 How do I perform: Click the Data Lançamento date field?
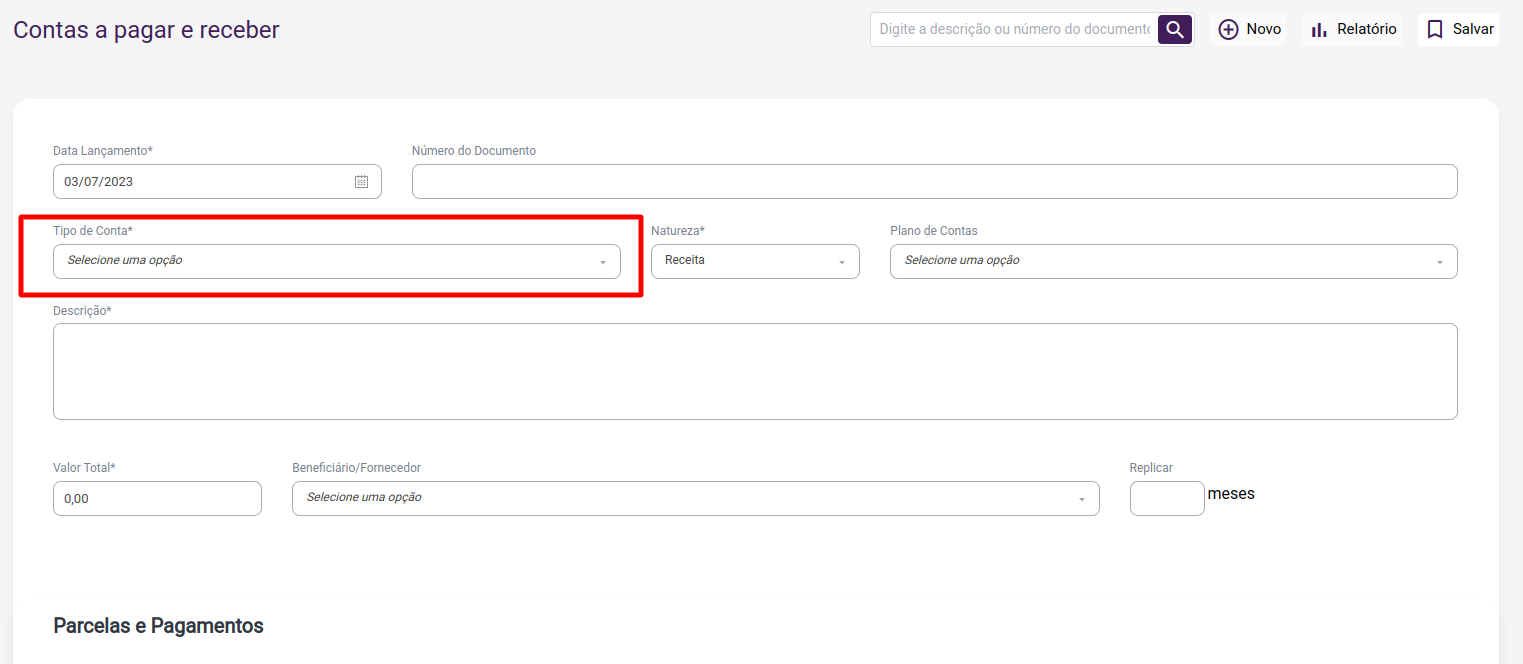[200, 182]
